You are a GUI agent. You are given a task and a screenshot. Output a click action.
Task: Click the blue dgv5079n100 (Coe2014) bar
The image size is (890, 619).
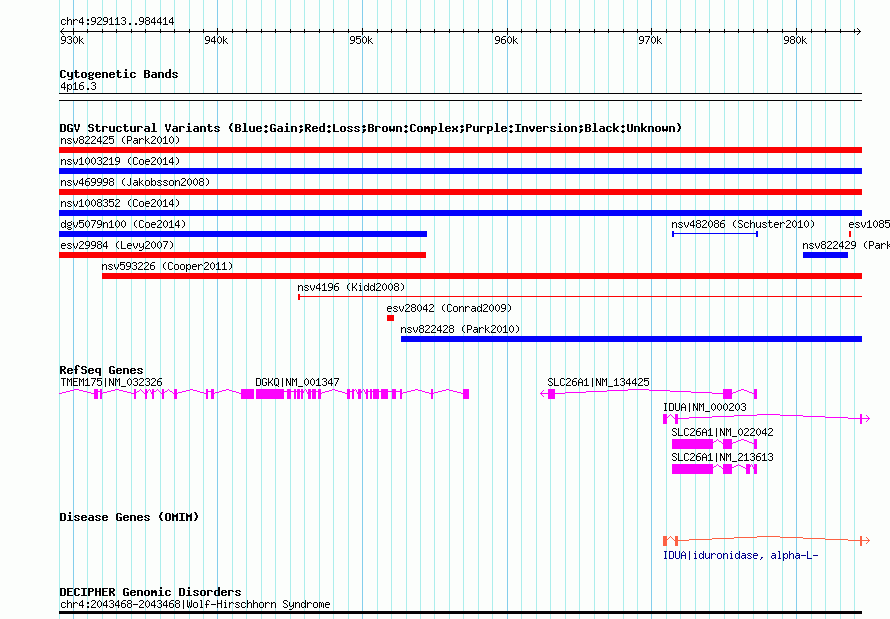pyautogui.click(x=243, y=234)
